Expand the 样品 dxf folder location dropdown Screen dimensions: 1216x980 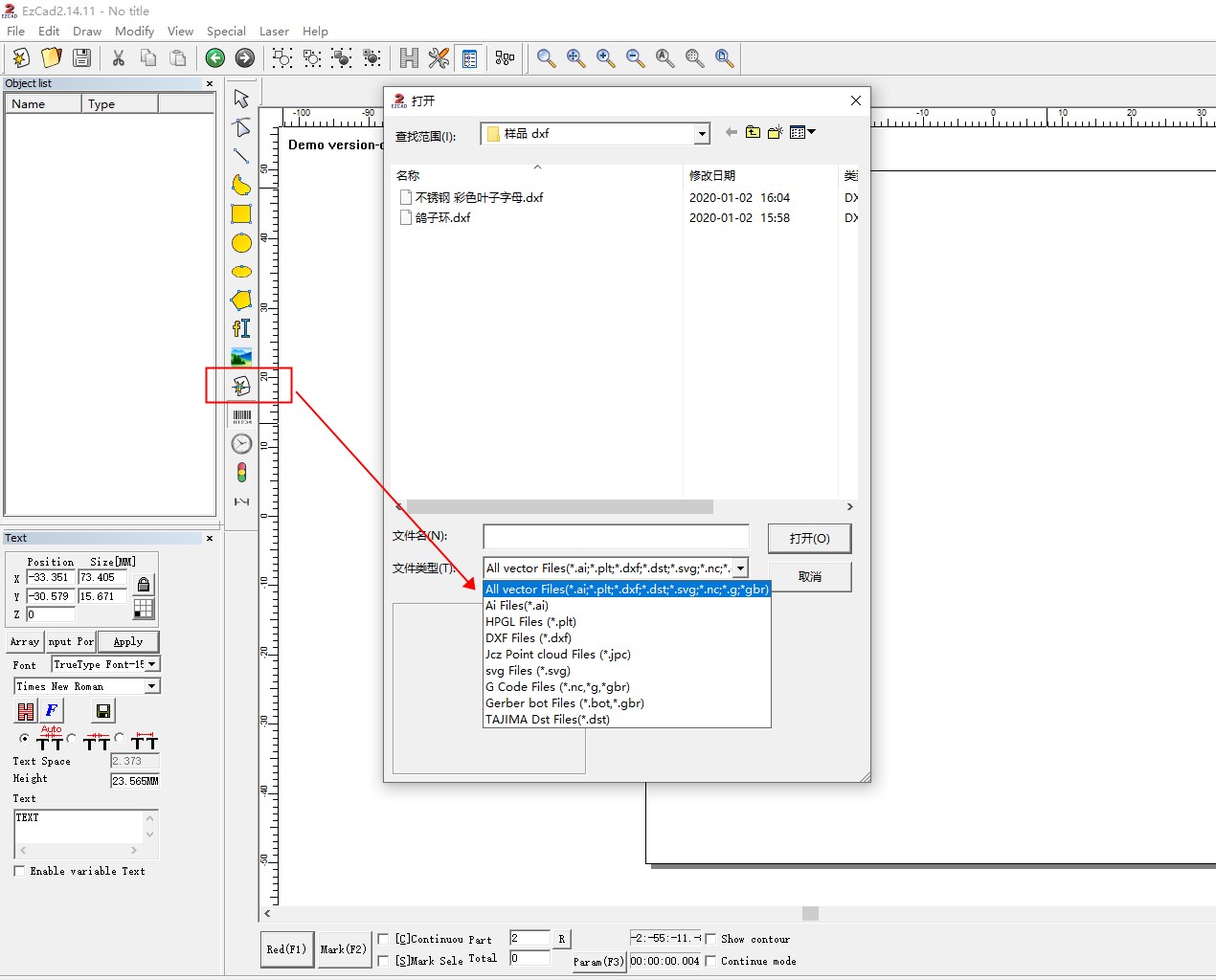pyautogui.click(x=702, y=134)
